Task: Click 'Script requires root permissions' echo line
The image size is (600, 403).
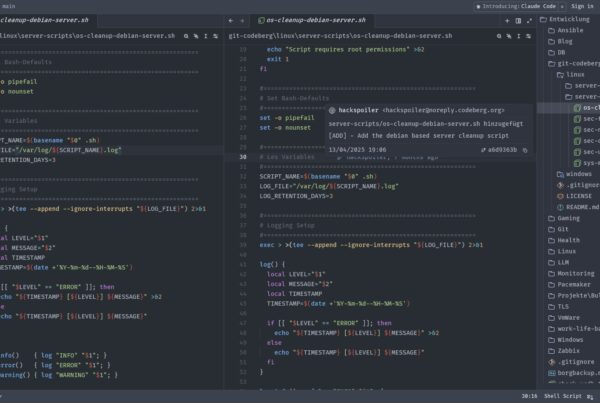Action: pyautogui.click(x=345, y=49)
